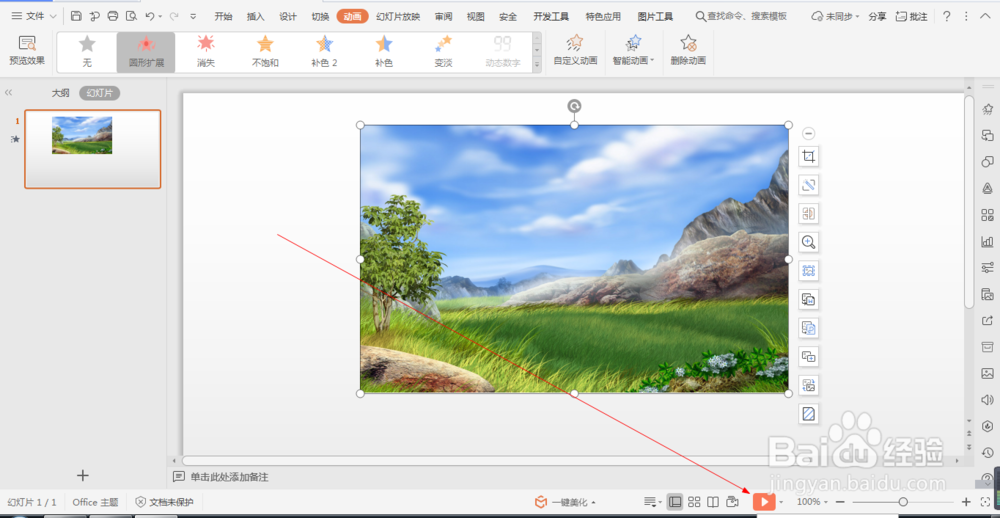The height and width of the screenshot is (518, 1000).
Task: Click the 删除动画 delete animation button
Action: tap(688, 51)
